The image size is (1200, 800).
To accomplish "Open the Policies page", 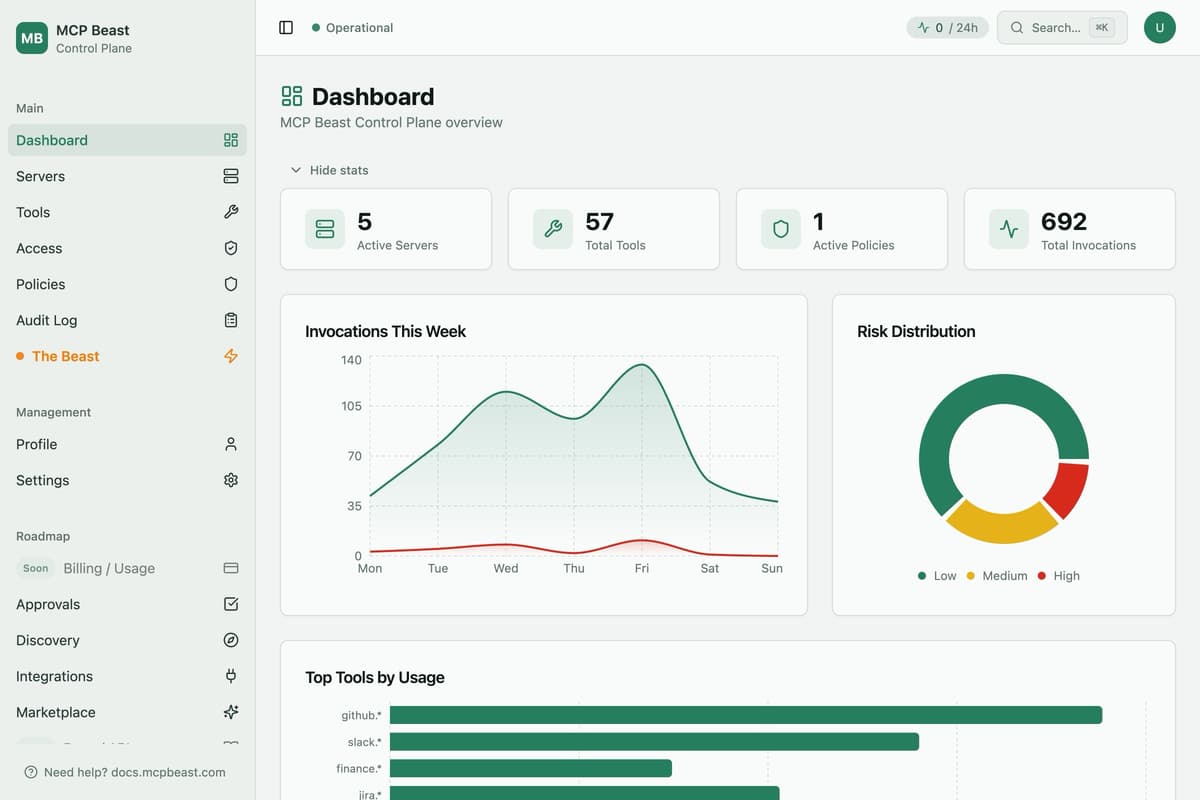I will 127,284.
